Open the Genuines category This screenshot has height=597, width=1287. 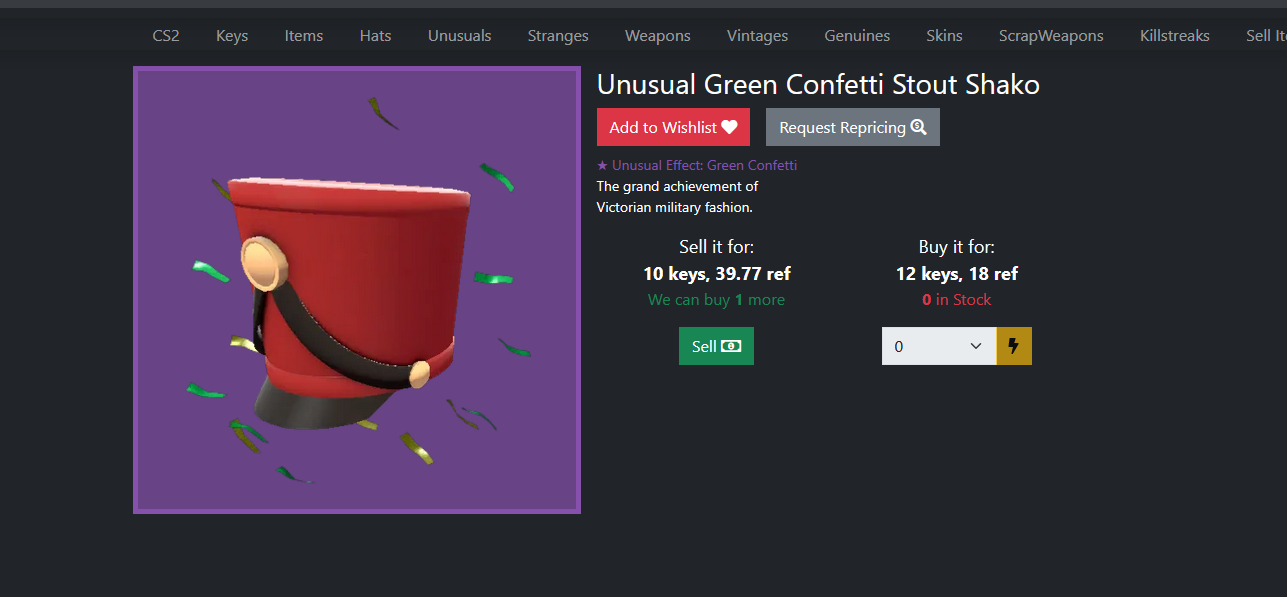click(x=857, y=35)
